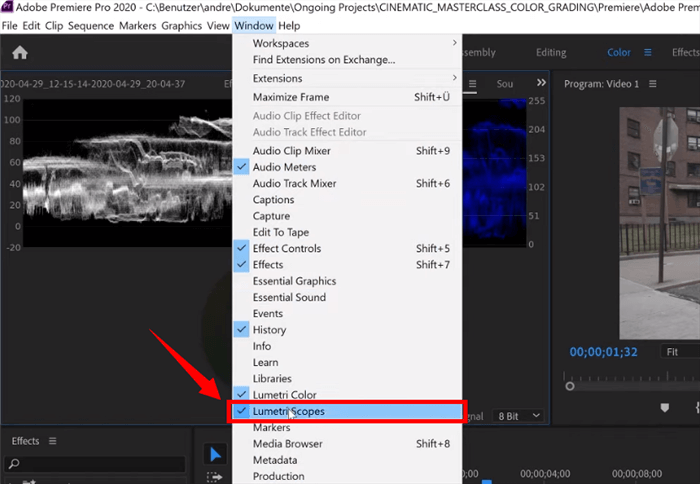Select the Selection arrow tool

pyautogui.click(x=215, y=454)
